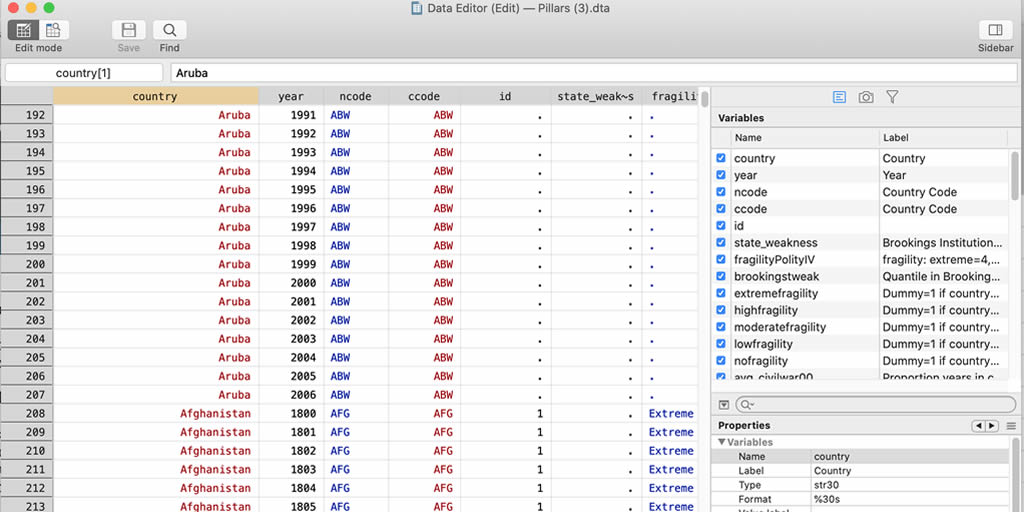Select the id column header
Viewport: 1024px width, 512px height.
point(505,96)
